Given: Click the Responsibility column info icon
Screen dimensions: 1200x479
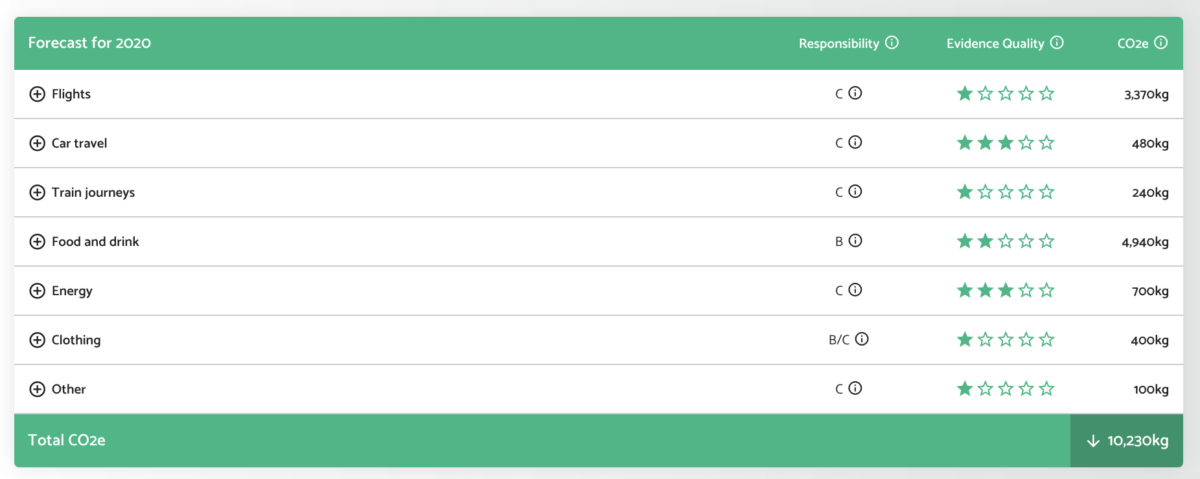Looking at the screenshot, I should click(892, 43).
